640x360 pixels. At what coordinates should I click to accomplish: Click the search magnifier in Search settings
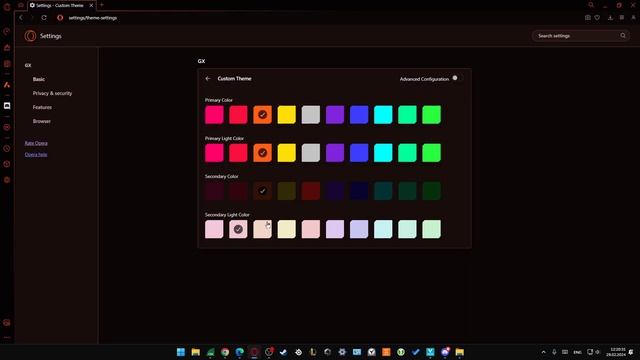tap(623, 36)
